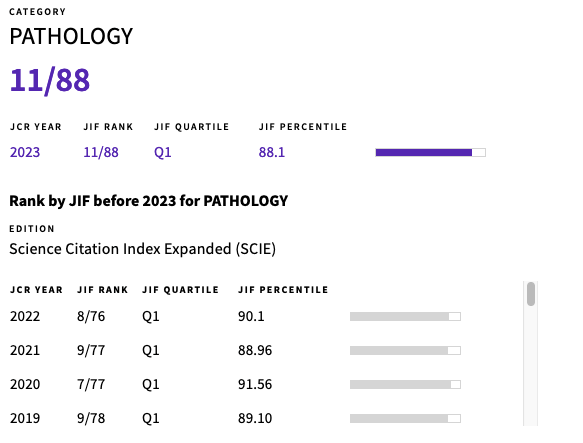Click the 8/76 rank in the 2022 row

(x=91, y=316)
